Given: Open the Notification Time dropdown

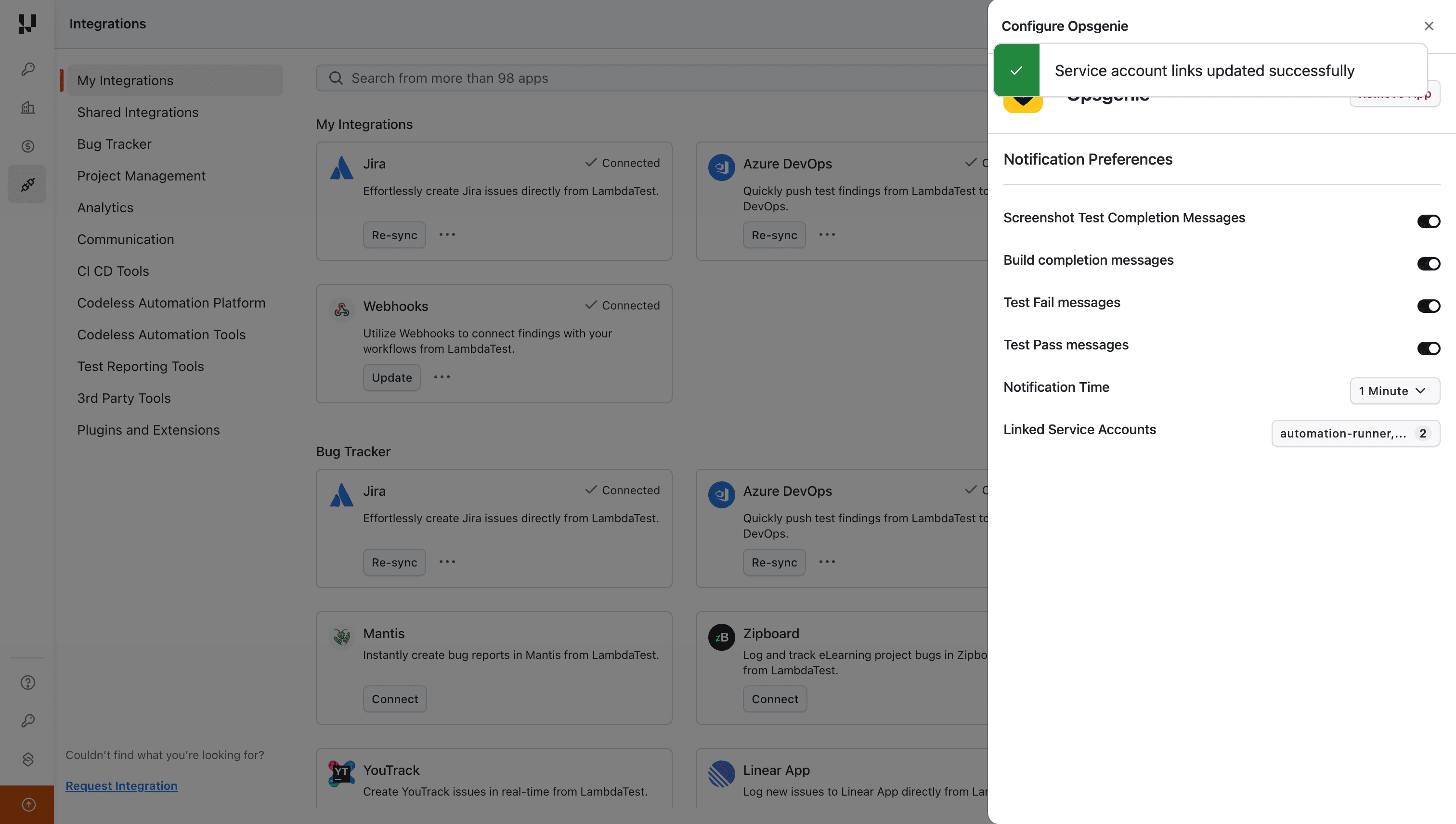Looking at the screenshot, I should tap(1394, 390).
